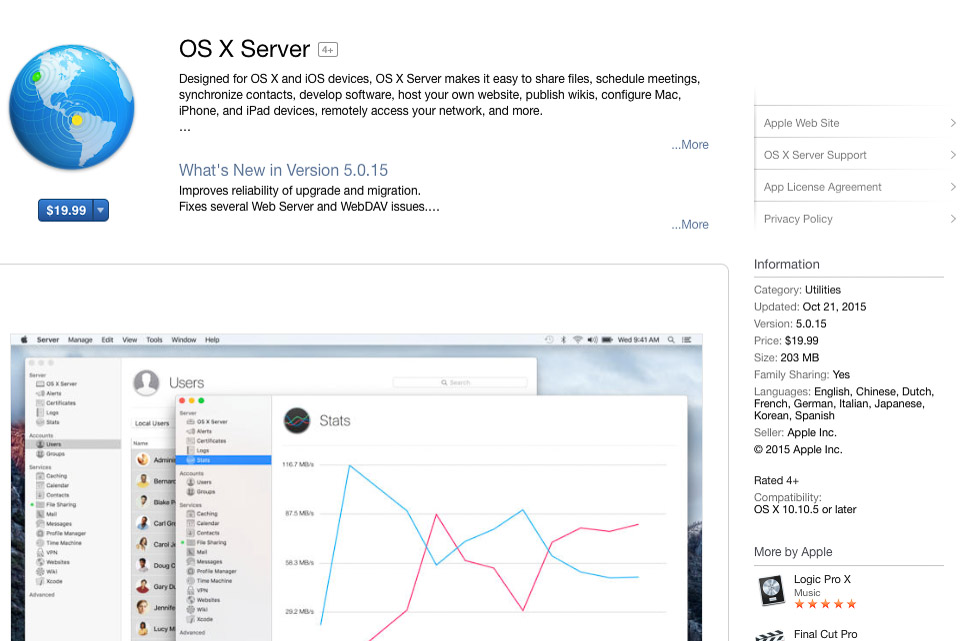Click the Apple menu in screenshot

point(25,339)
